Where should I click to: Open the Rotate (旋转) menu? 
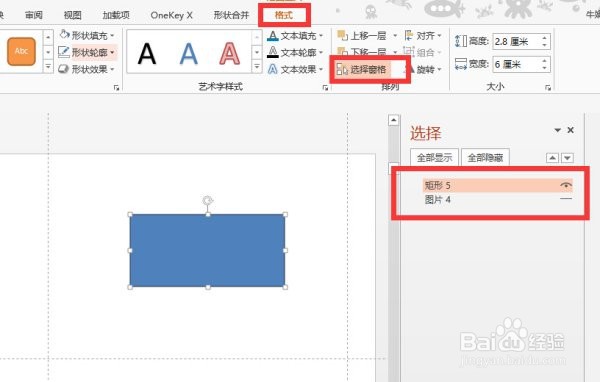pyautogui.click(x=425, y=69)
